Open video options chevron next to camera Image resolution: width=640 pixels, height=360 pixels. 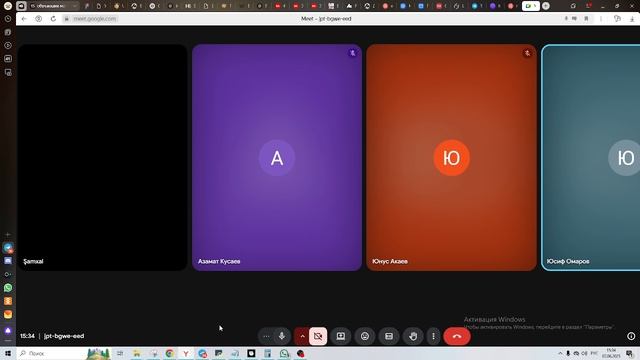302,336
